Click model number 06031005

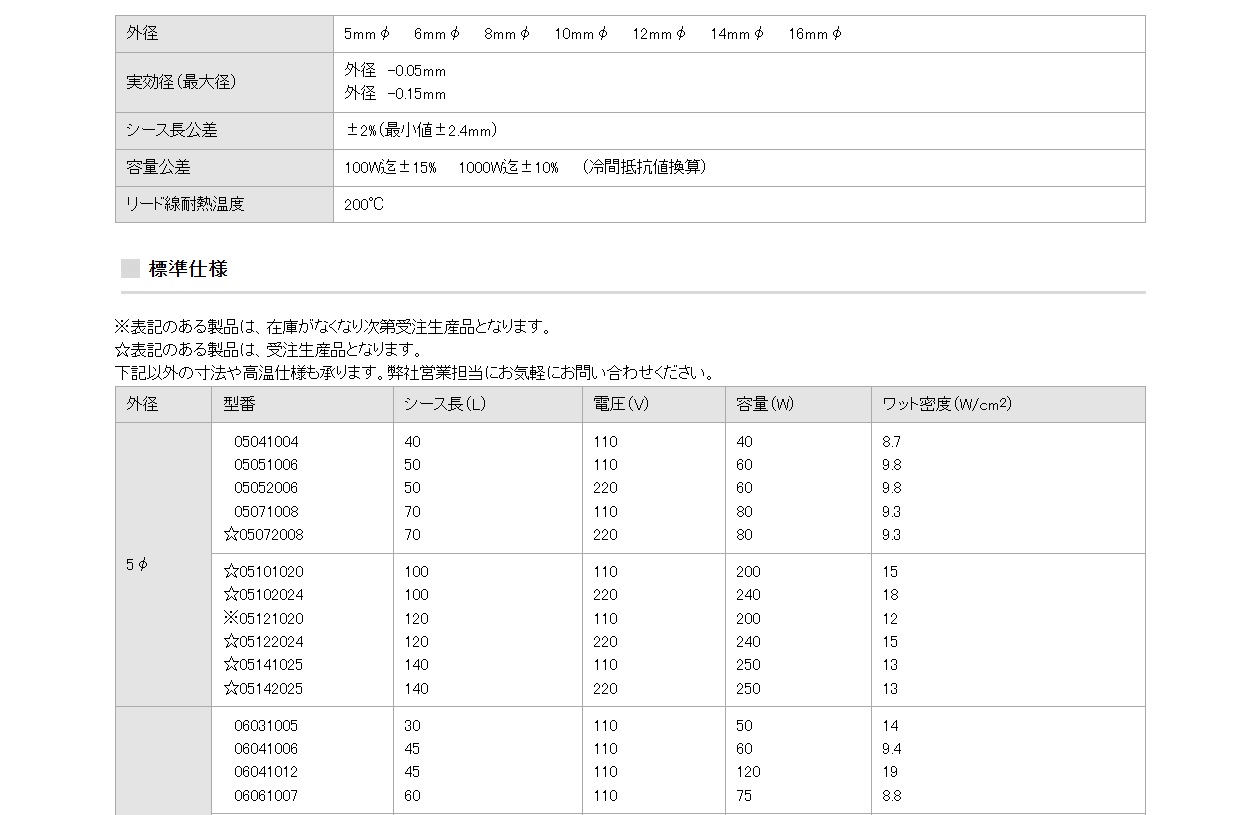tap(266, 725)
